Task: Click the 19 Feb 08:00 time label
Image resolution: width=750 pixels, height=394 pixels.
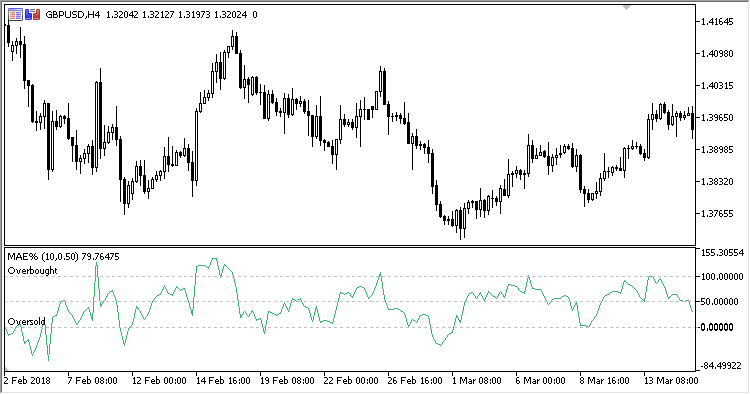Action: coord(287,381)
